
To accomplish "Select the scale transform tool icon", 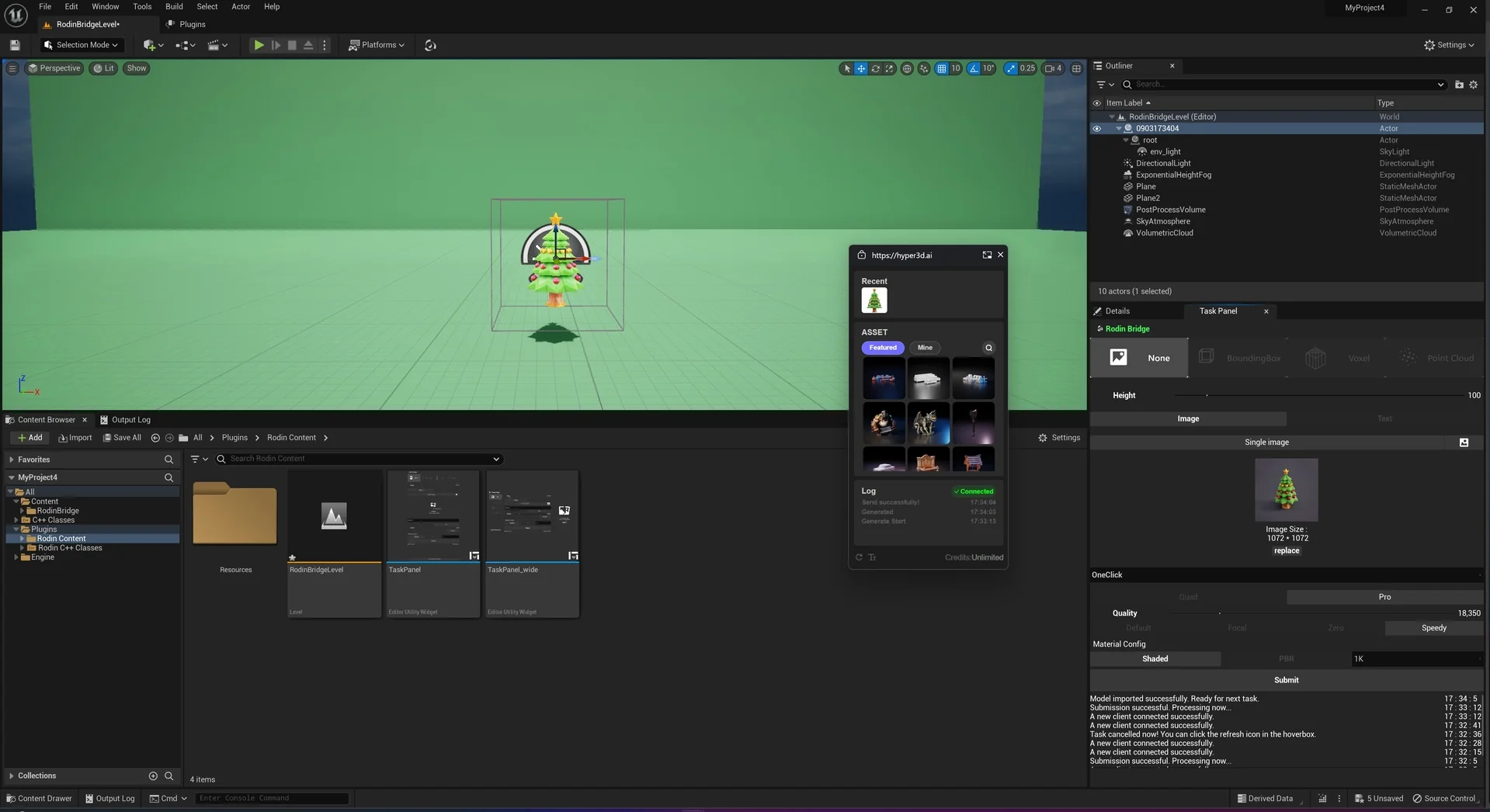I will pos(889,68).
